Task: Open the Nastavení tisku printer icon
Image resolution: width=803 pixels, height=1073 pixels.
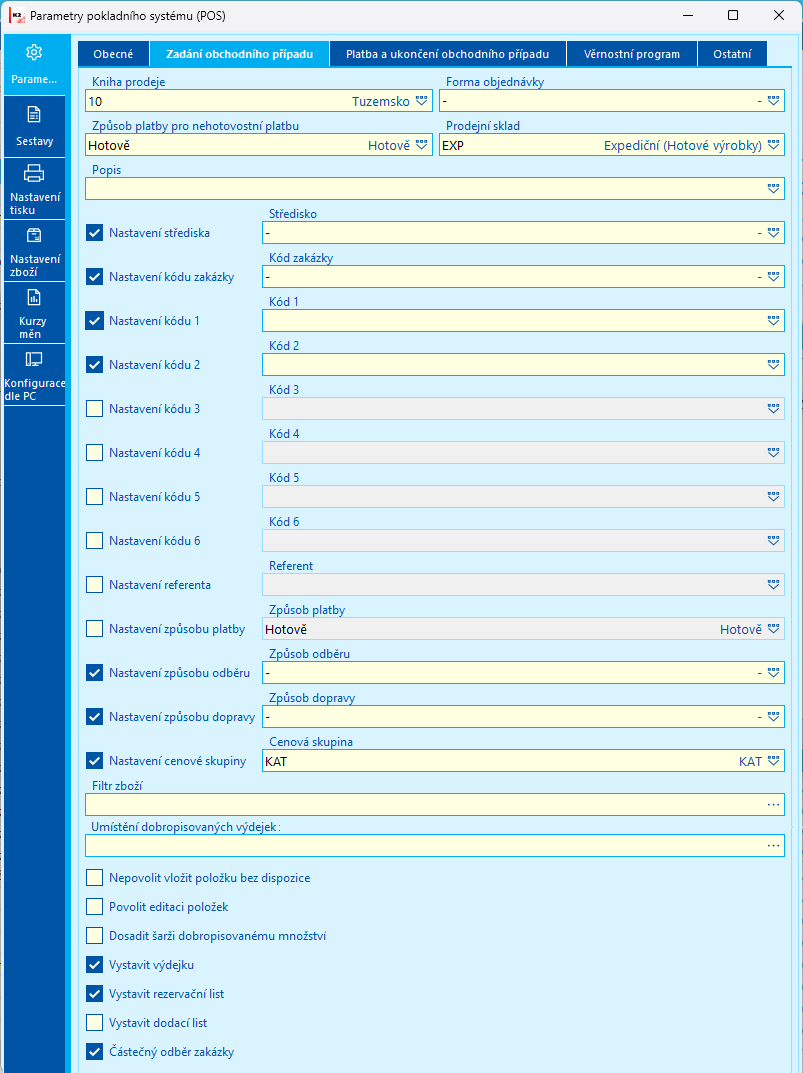Action: 34,172
